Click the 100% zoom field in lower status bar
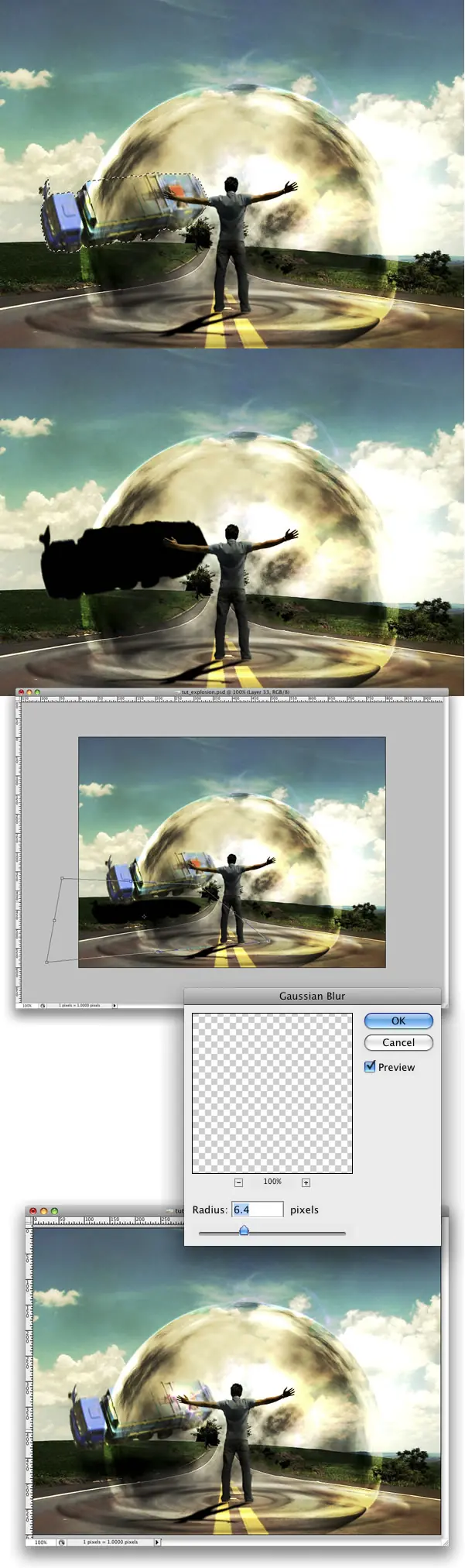This screenshot has width=465, height=1568. [x=41, y=1542]
